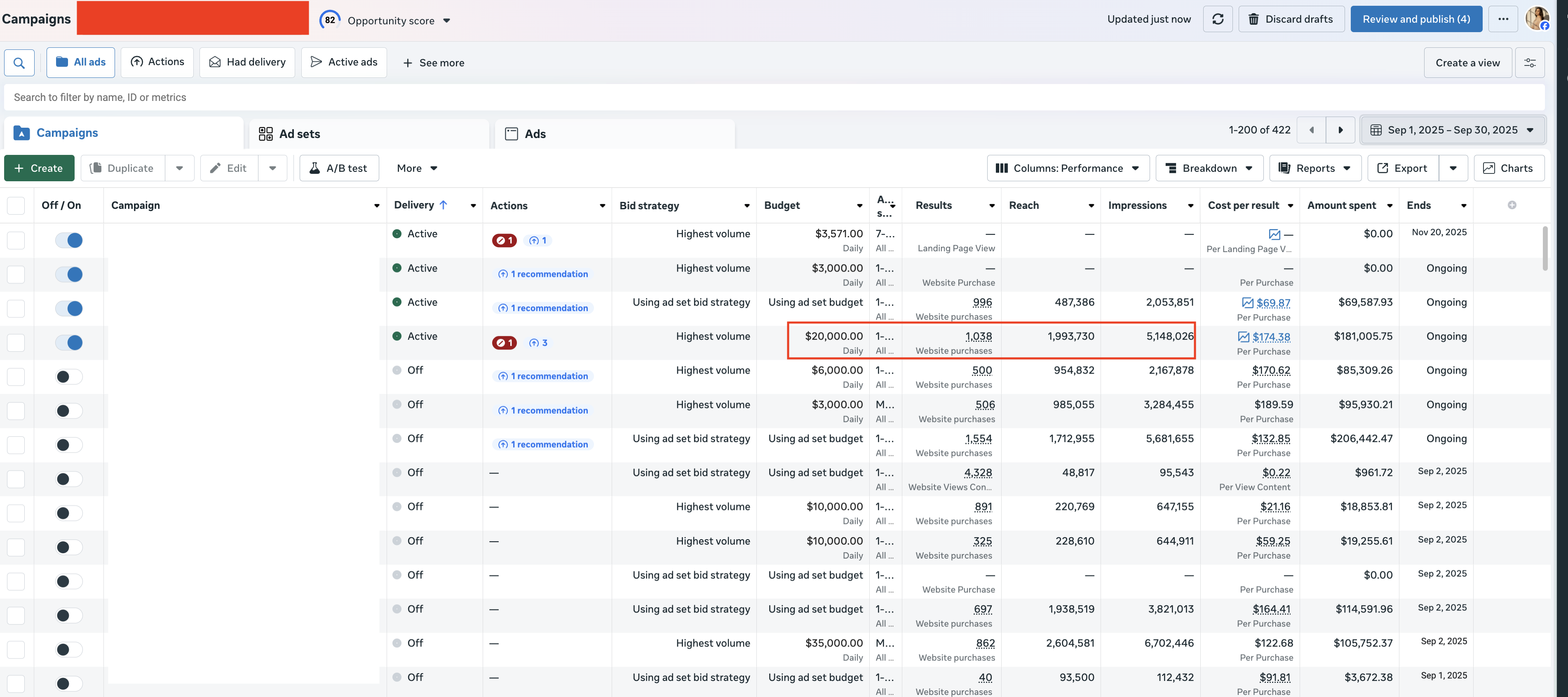The width and height of the screenshot is (1568, 697).
Task: Open Amount spent column dropdown
Action: (x=1390, y=206)
